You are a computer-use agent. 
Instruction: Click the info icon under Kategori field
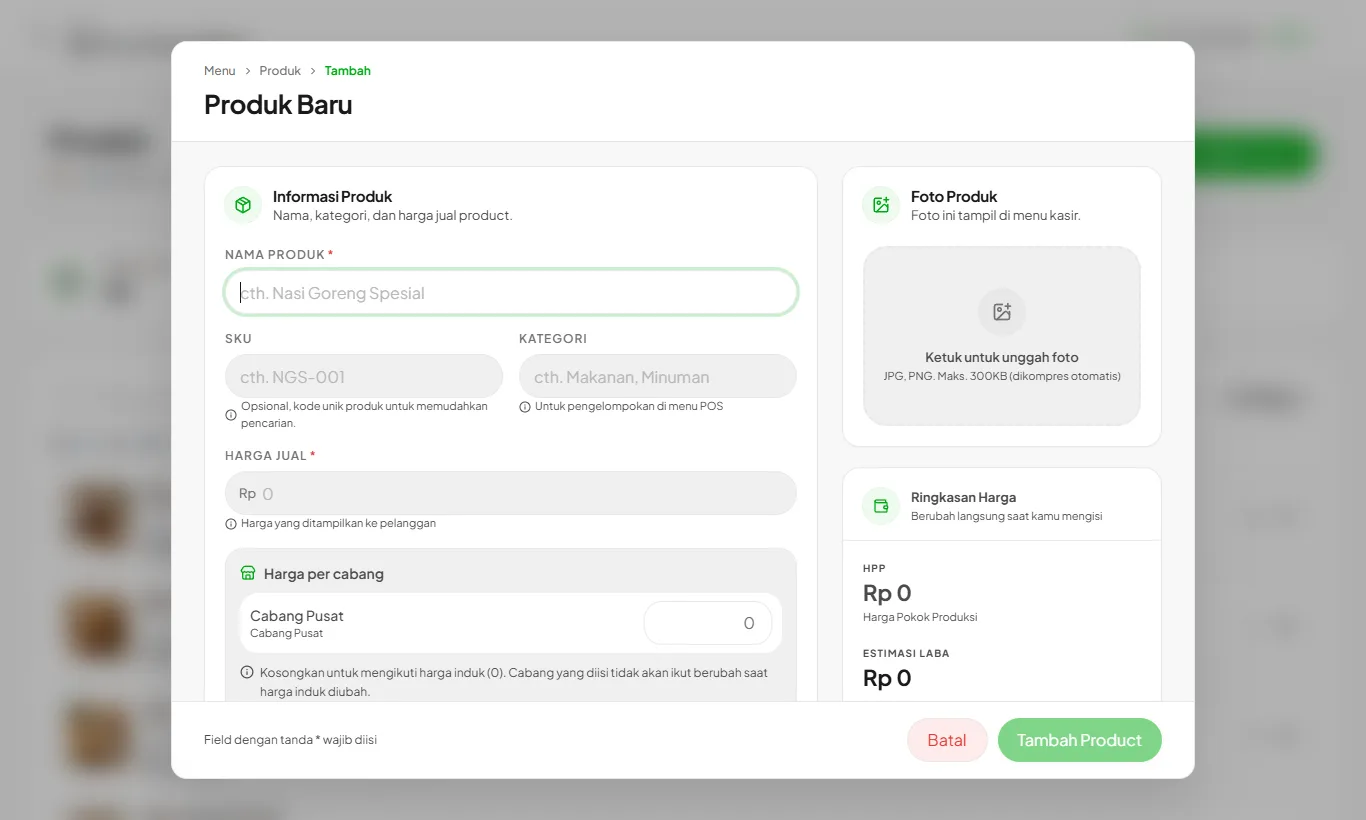click(x=525, y=407)
